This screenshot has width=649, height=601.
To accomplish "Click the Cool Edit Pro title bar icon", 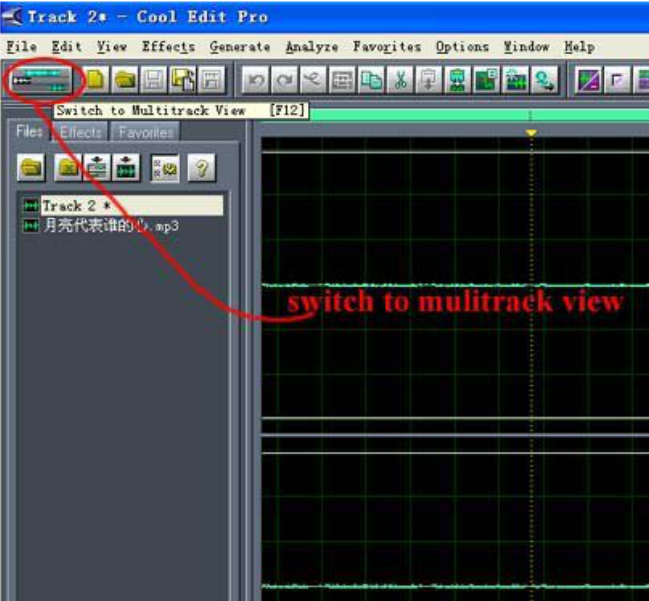I will [12, 17].
